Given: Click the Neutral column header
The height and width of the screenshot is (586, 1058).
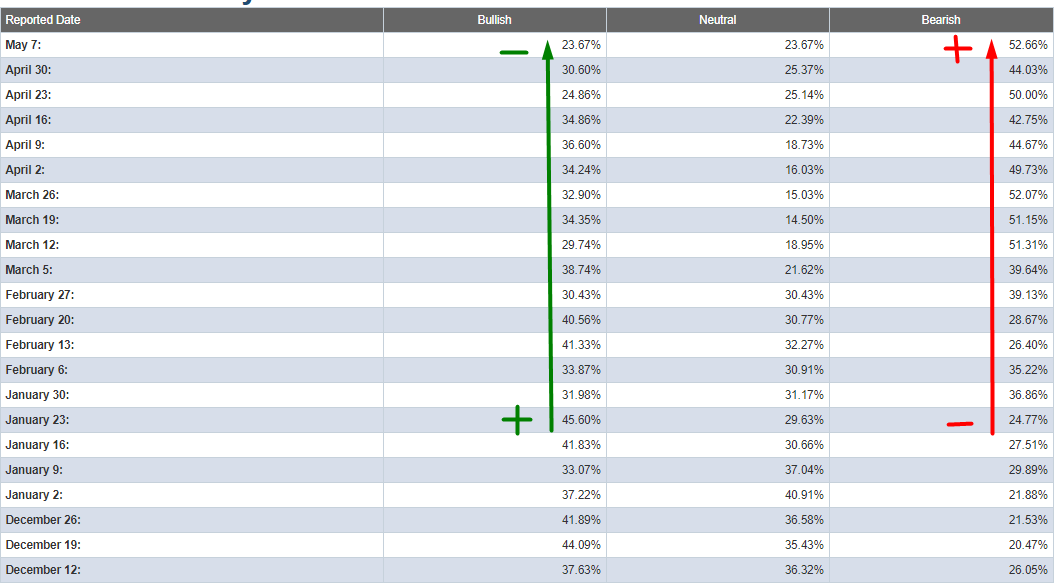Looking at the screenshot, I should pyautogui.click(x=717, y=20).
